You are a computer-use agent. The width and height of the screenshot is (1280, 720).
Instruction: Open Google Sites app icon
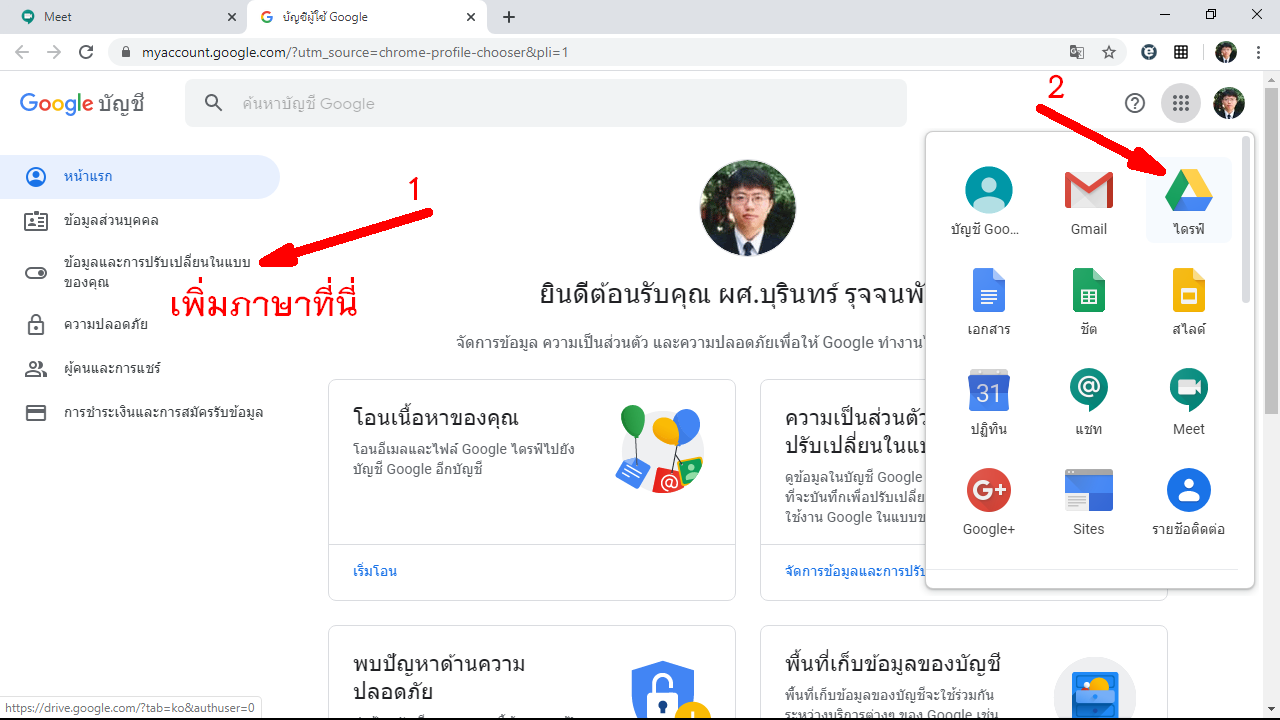pyautogui.click(x=1088, y=500)
